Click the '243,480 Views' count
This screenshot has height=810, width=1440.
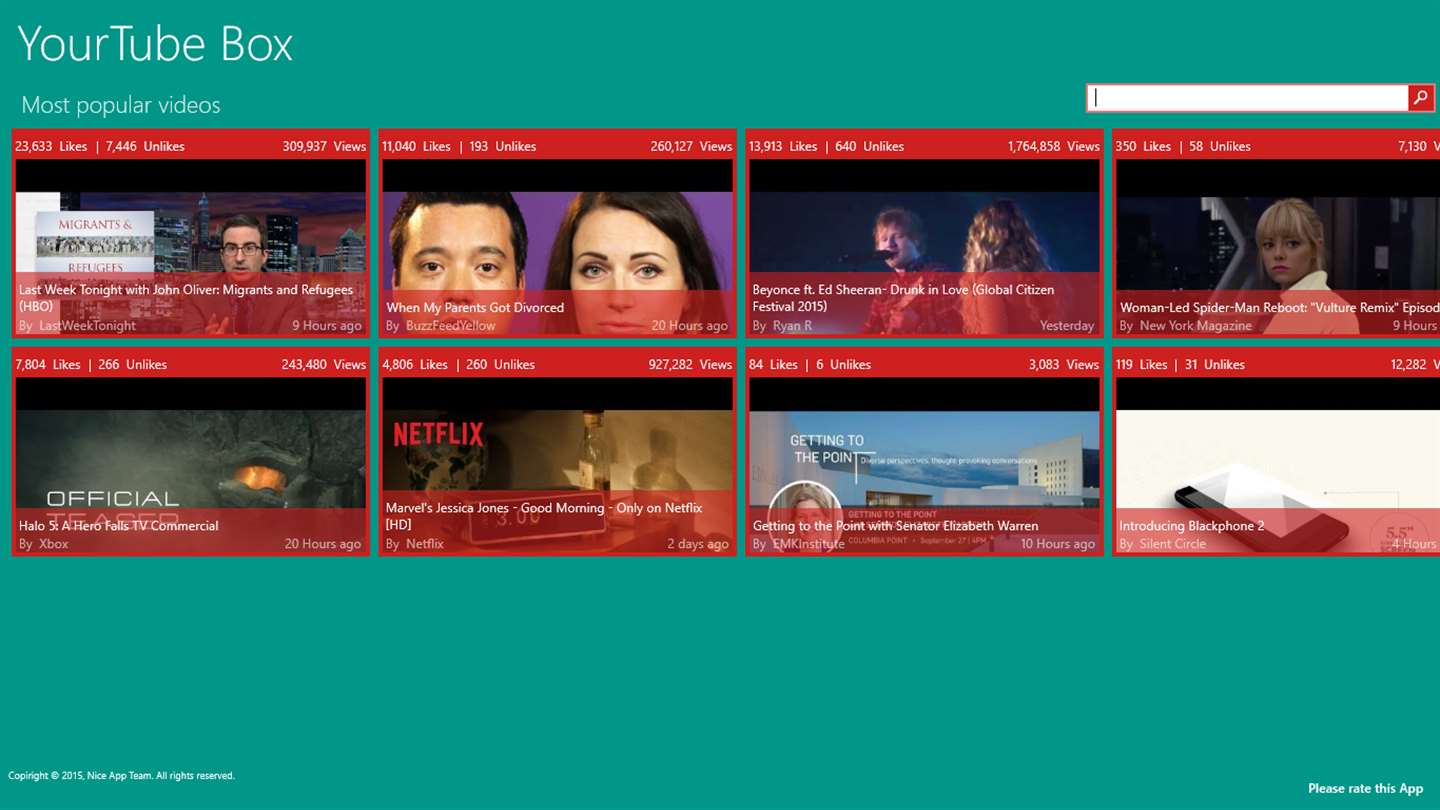click(324, 364)
